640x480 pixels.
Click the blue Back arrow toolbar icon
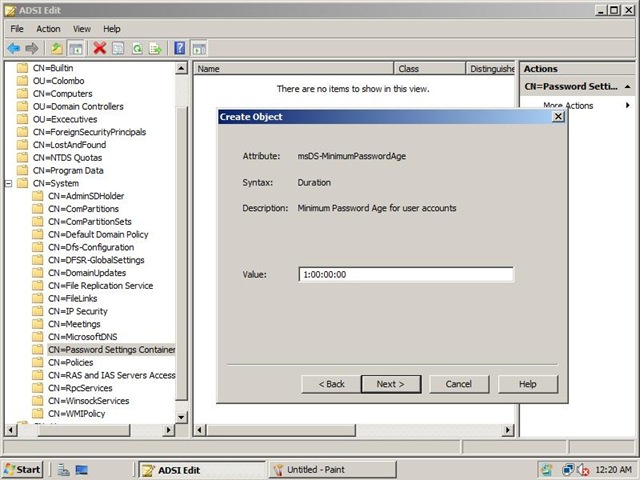pyautogui.click(x=14, y=49)
